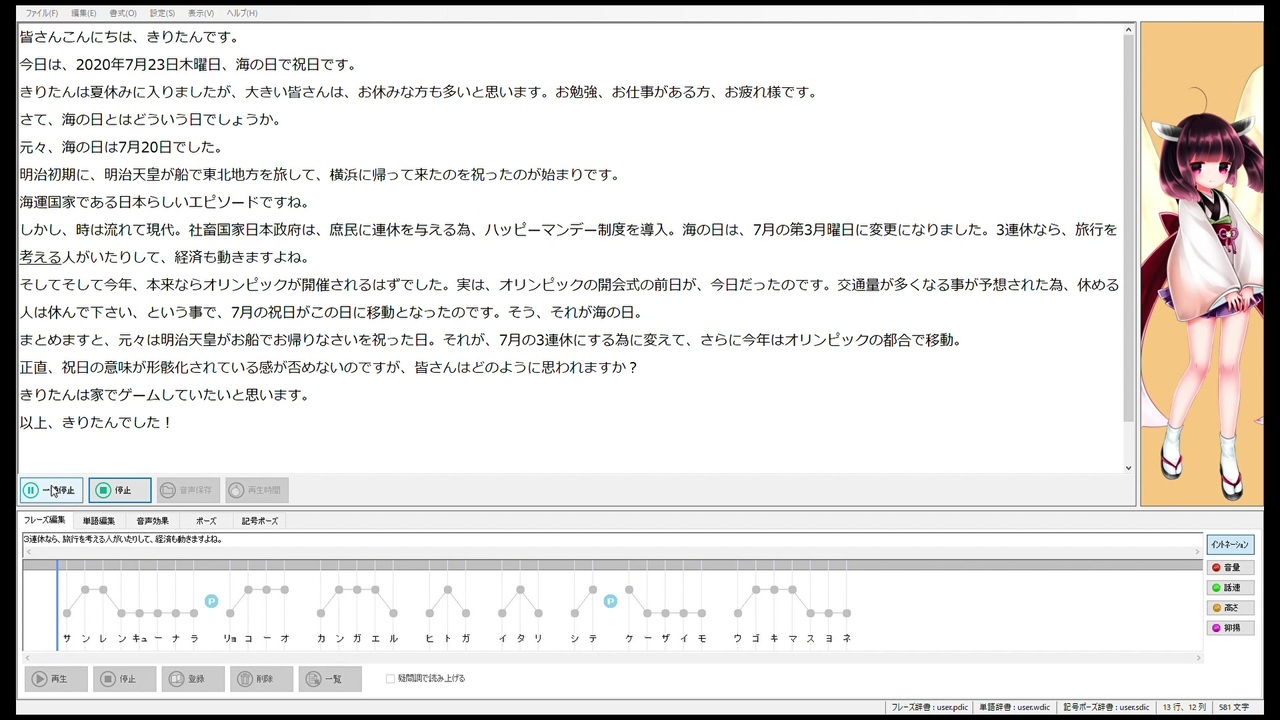The width and height of the screenshot is (1280, 720).
Task: Click accent node above mora タ
Action: click(x=520, y=590)
